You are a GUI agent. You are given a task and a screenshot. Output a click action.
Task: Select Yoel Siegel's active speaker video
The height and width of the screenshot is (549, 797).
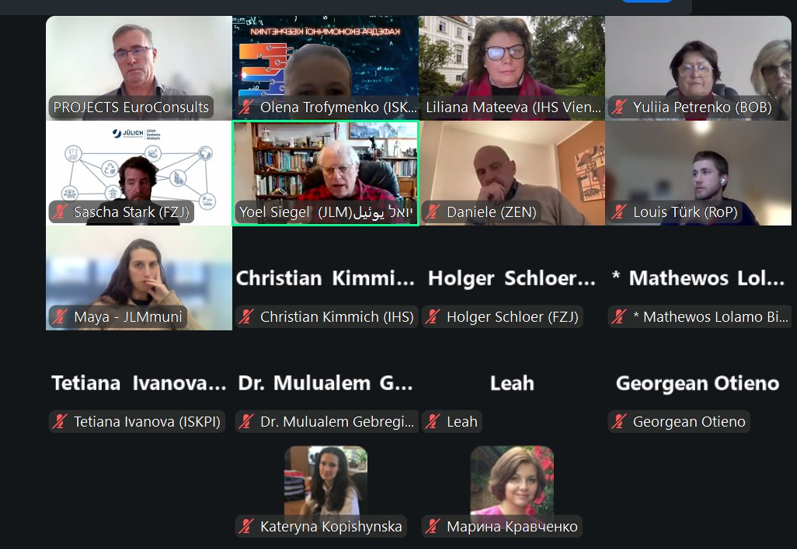click(x=325, y=173)
